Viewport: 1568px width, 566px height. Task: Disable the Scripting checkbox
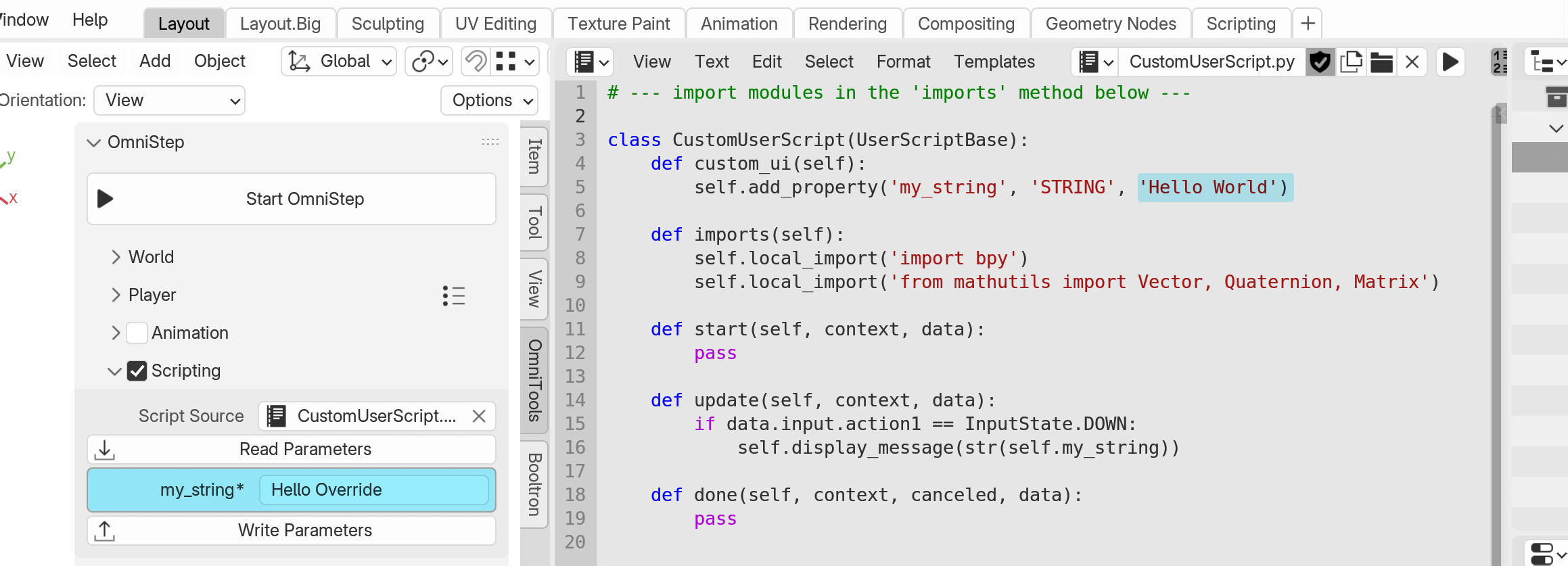[137, 371]
